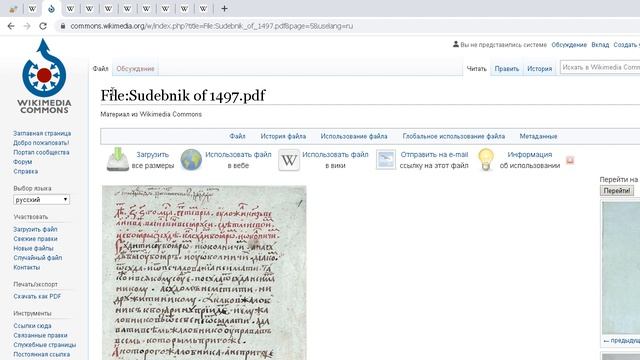Click the предыдущая previous page link
Viewport: 640px width, 360px height.
pos(621,340)
